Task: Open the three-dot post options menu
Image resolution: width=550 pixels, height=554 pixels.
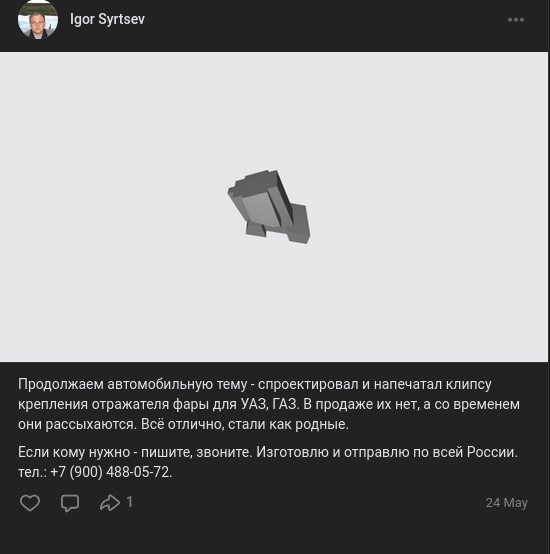Action: tap(516, 20)
